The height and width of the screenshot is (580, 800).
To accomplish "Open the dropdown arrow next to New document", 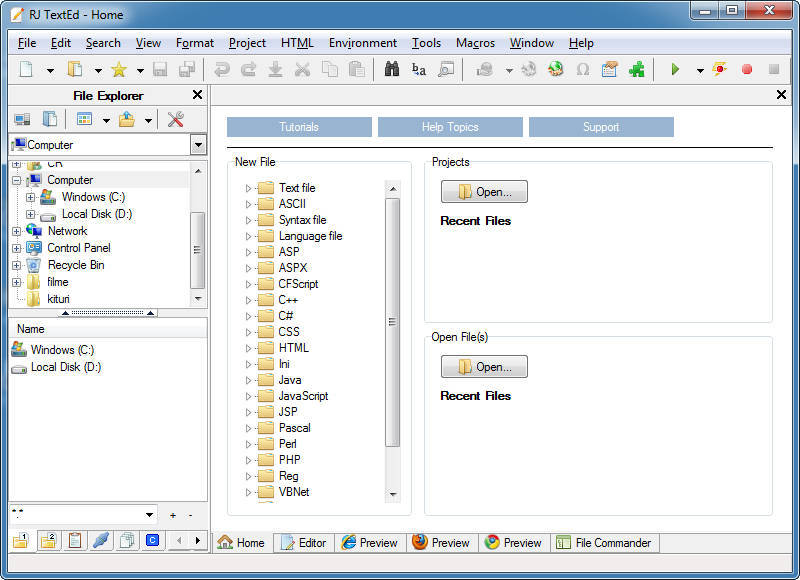I will click(50, 70).
